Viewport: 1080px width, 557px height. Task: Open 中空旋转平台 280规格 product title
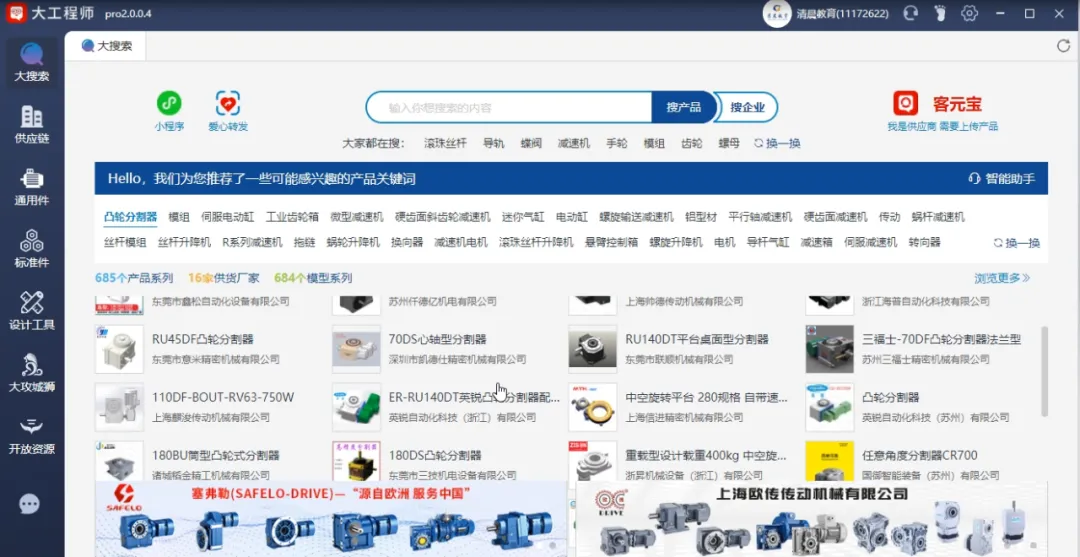click(706, 397)
